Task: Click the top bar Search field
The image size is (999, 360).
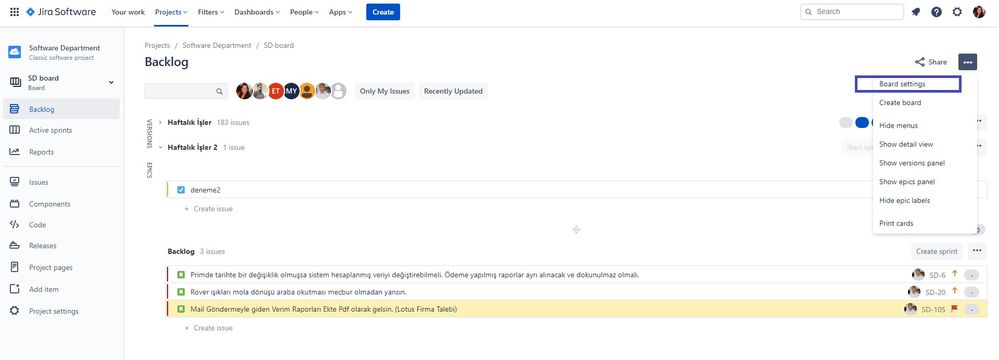Action: [x=852, y=11]
